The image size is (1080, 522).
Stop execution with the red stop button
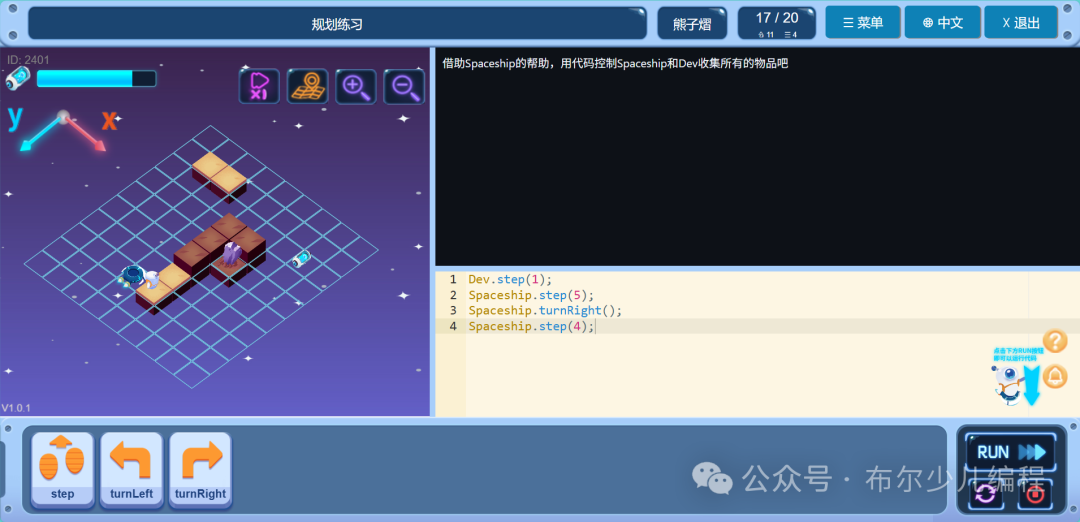coord(1035,494)
